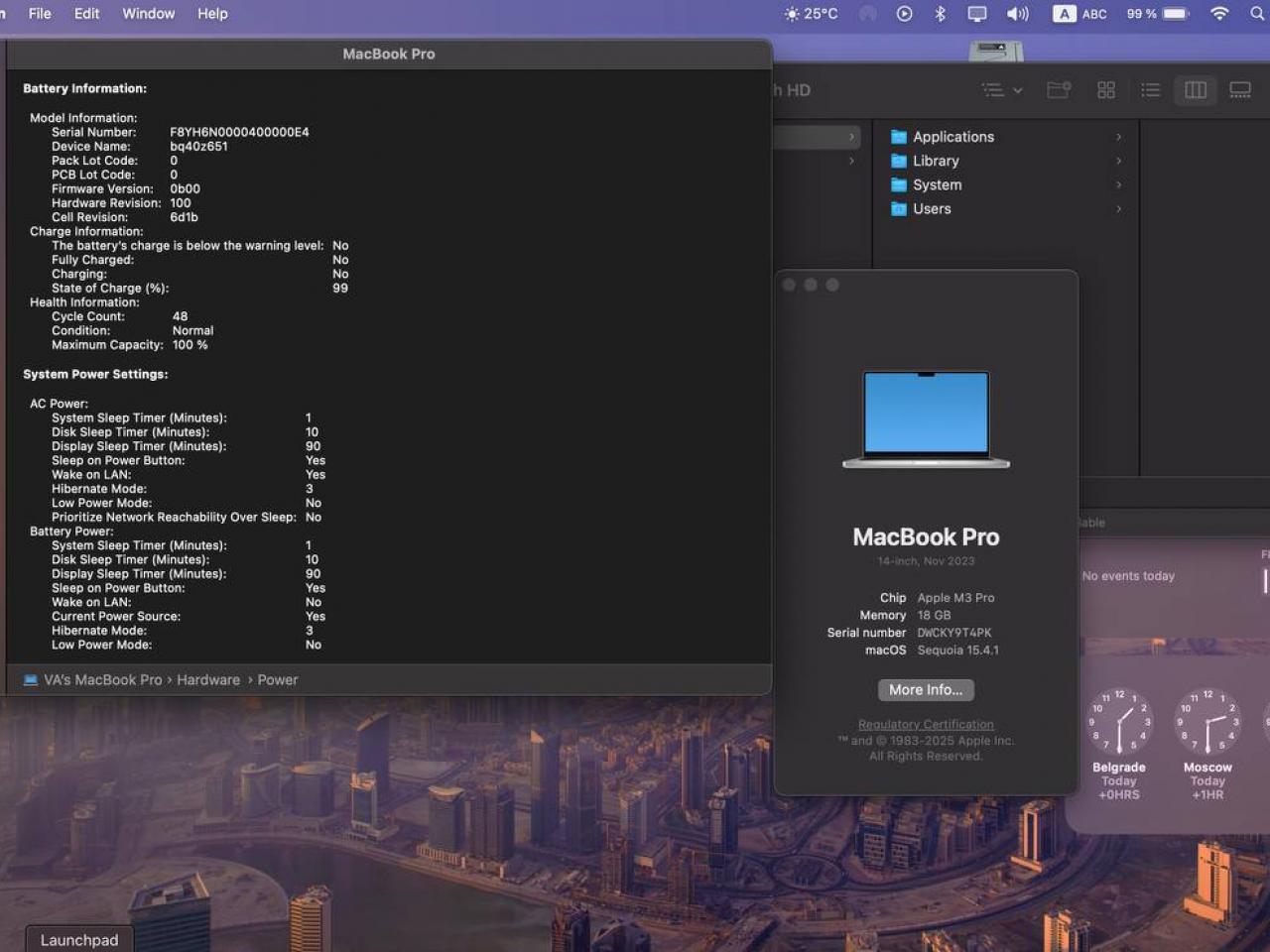Image resolution: width=1270 pixels, height=952 pixels.
Task: Click battery serial number F8YH6N0000400000E4
Action: (x=239, y=132)
